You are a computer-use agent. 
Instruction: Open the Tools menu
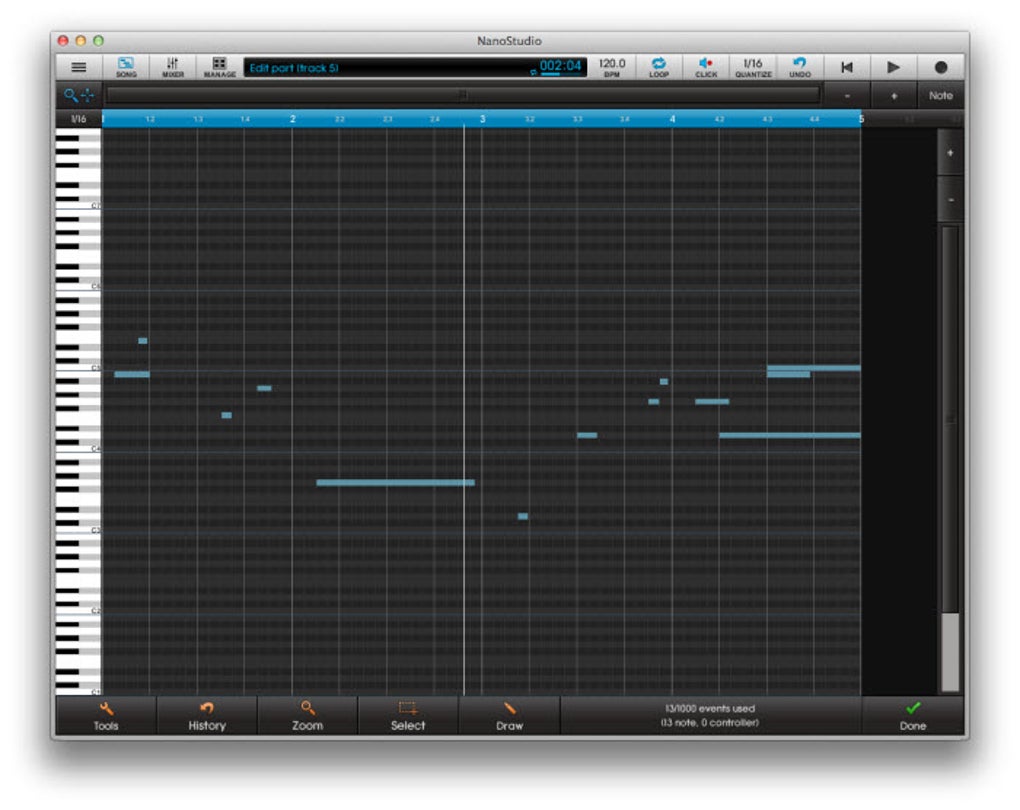click(x=106, y=716)
